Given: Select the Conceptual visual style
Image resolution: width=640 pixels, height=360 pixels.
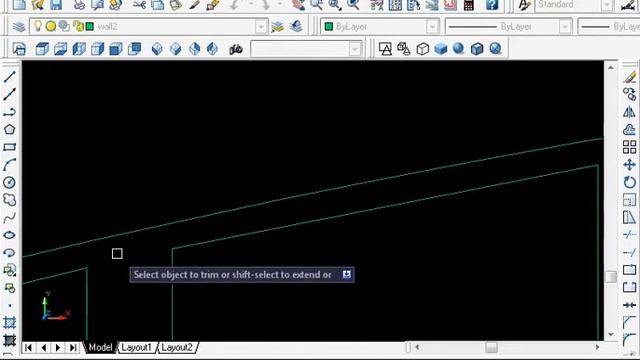Looking at the screenshot, I should [458, 49].
